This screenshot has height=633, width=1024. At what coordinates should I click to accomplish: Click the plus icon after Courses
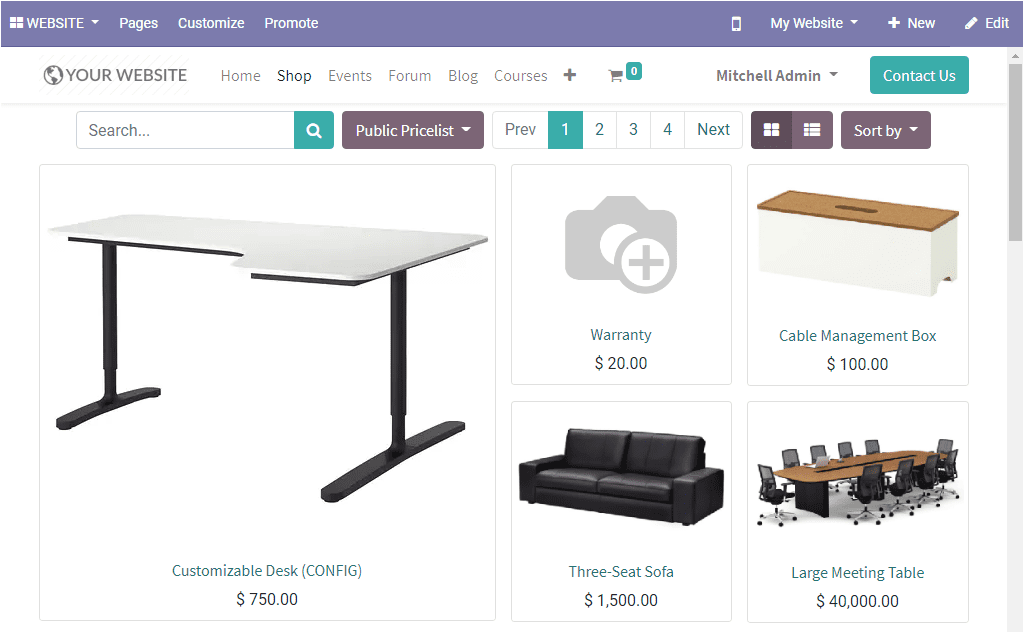coord(569,75)
